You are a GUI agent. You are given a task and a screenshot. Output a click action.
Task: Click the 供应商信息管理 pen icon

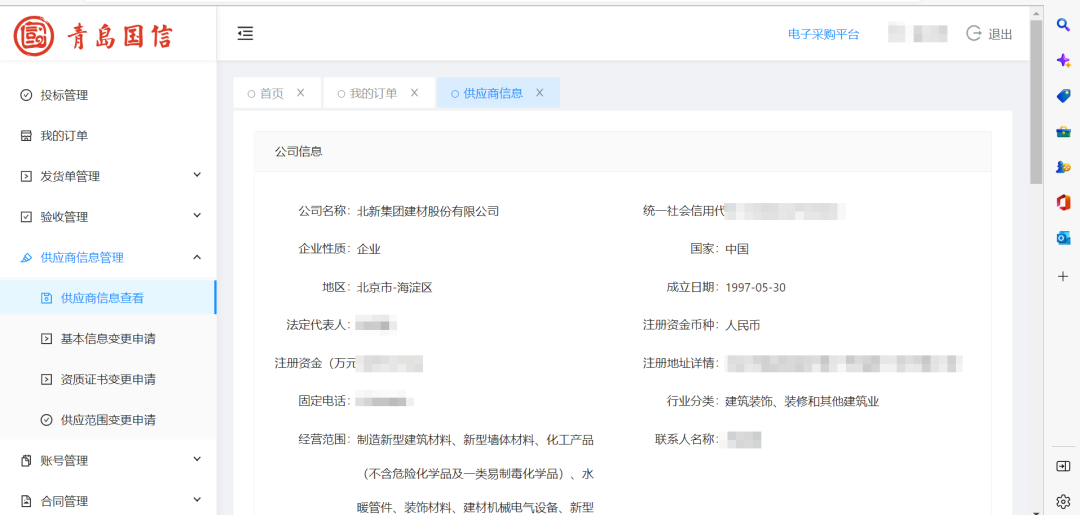[x=26, y=258]
